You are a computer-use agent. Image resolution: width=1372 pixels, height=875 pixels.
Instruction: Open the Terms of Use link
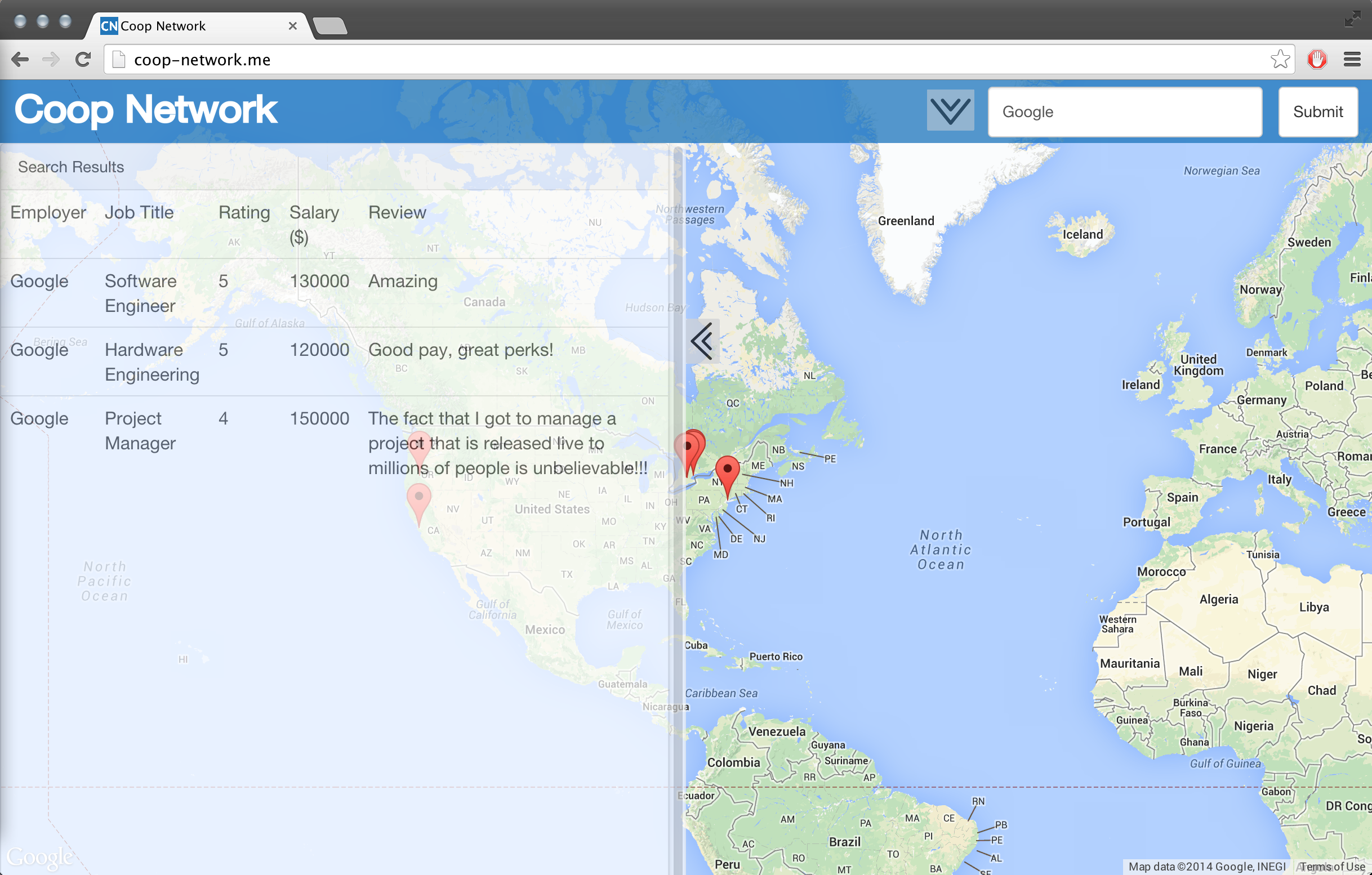point(1332,867)
